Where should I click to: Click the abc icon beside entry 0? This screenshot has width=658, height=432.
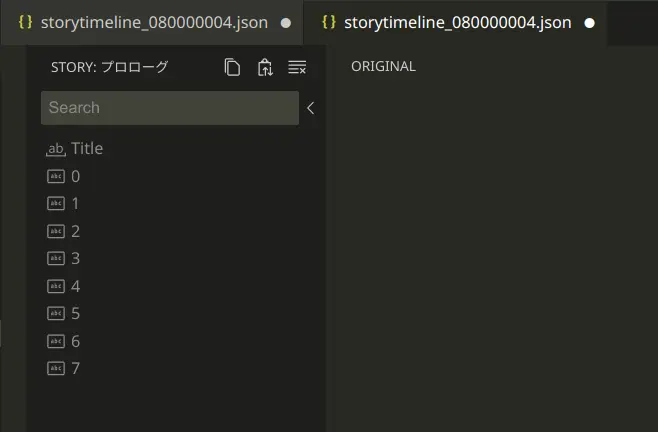56,176
